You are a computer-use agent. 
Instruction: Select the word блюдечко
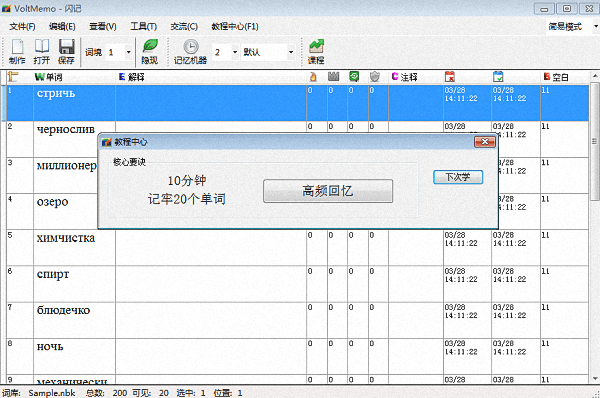coord(63,310)
